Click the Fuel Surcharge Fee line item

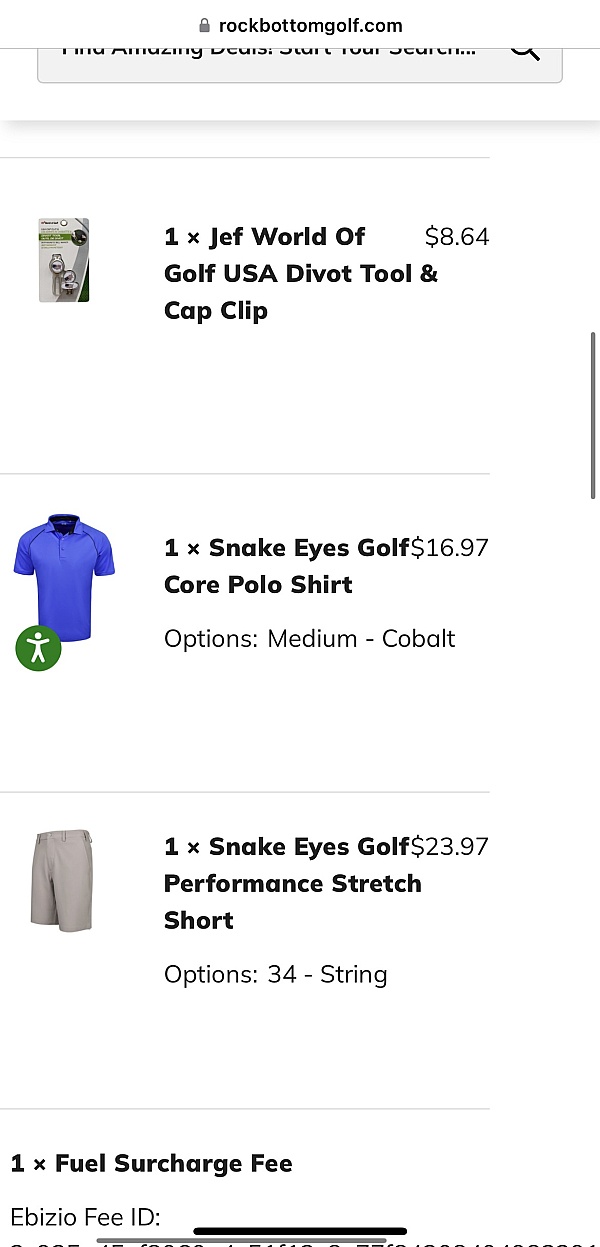tap(152, 1164)
